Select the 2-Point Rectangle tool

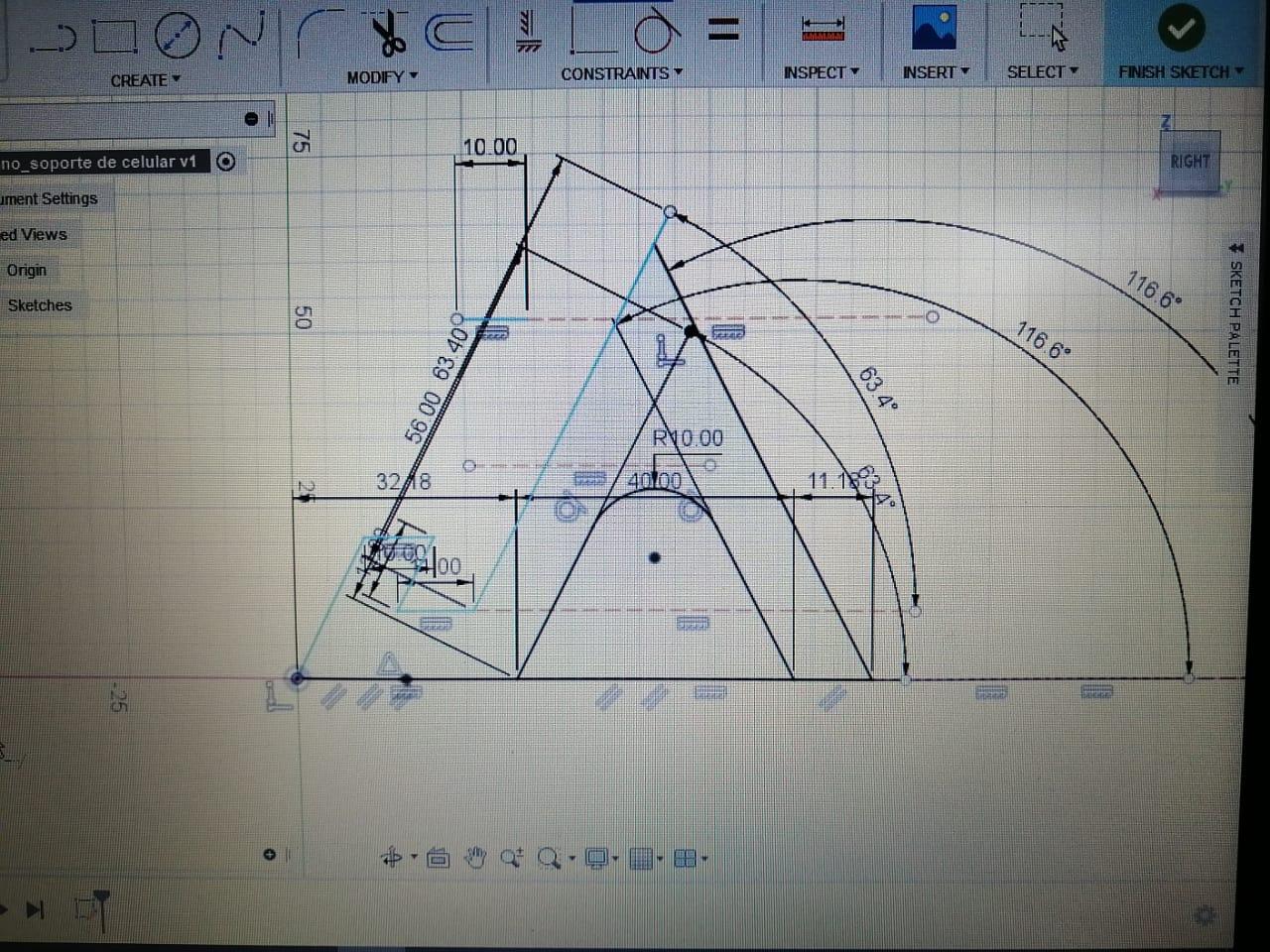pos(114,35)
